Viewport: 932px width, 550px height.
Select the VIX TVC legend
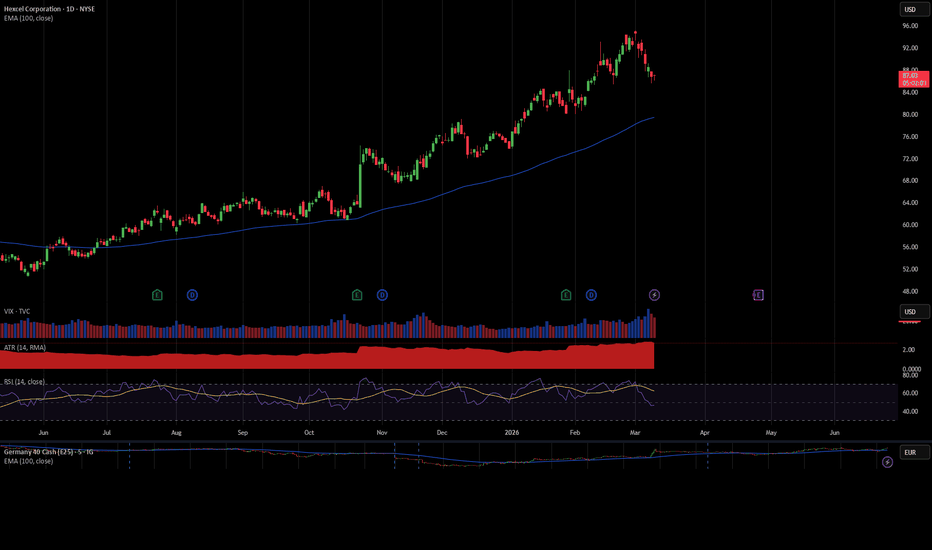click(x=17, y=312)
